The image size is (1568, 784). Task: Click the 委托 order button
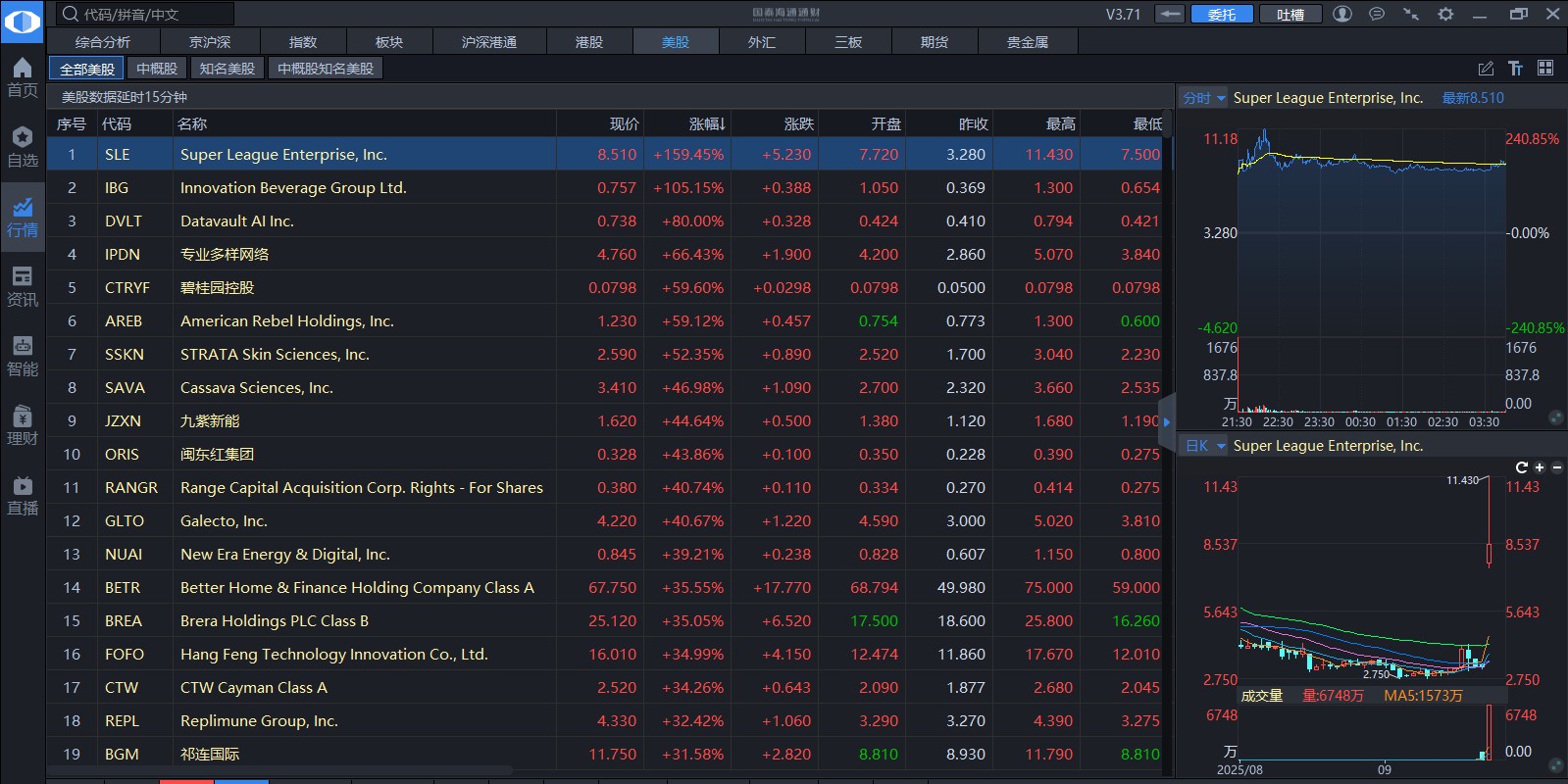(x=1221, y=14)
